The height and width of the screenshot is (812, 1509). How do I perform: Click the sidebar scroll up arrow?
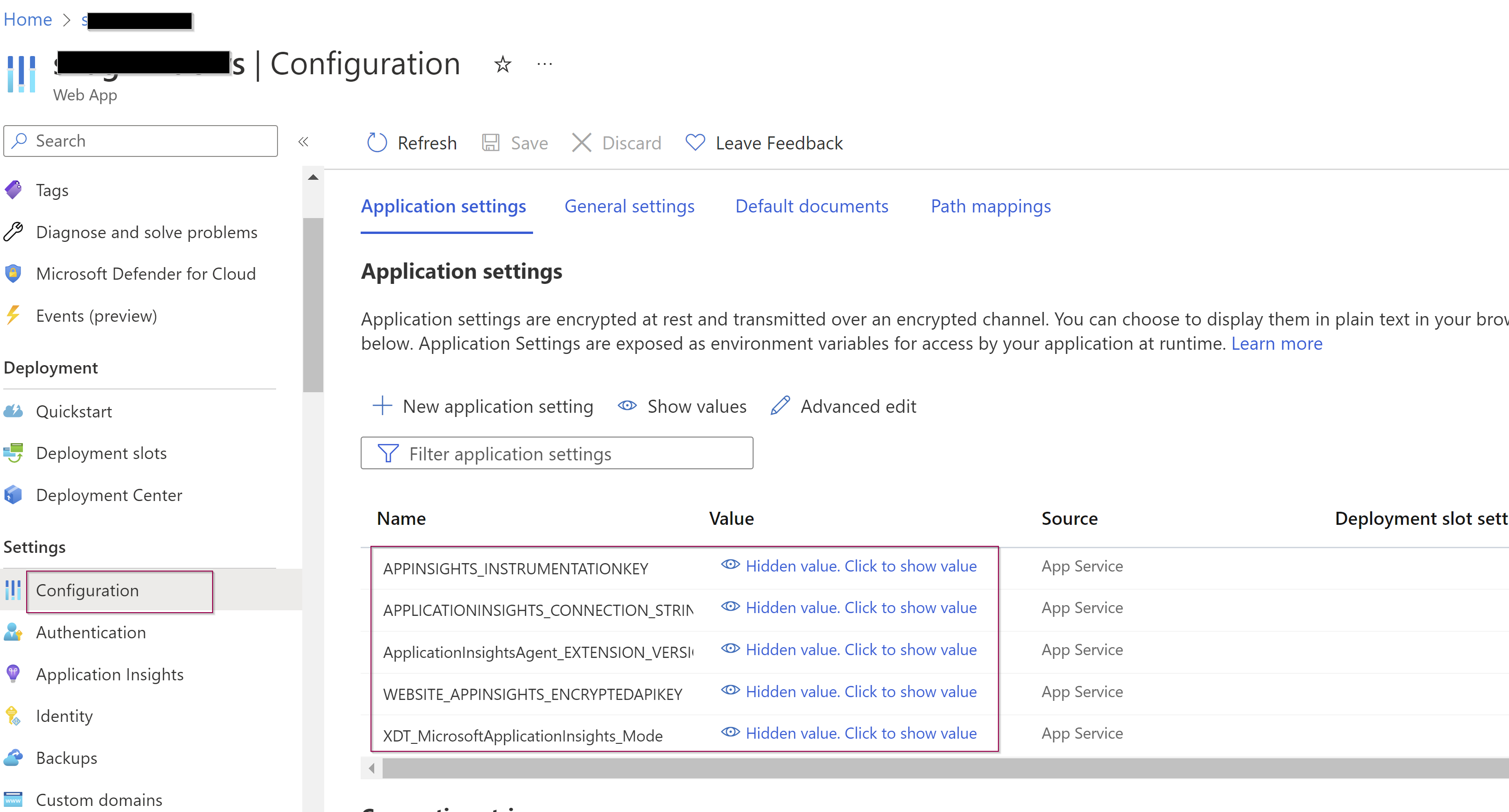pyautogui.click(x=313, y=177)
